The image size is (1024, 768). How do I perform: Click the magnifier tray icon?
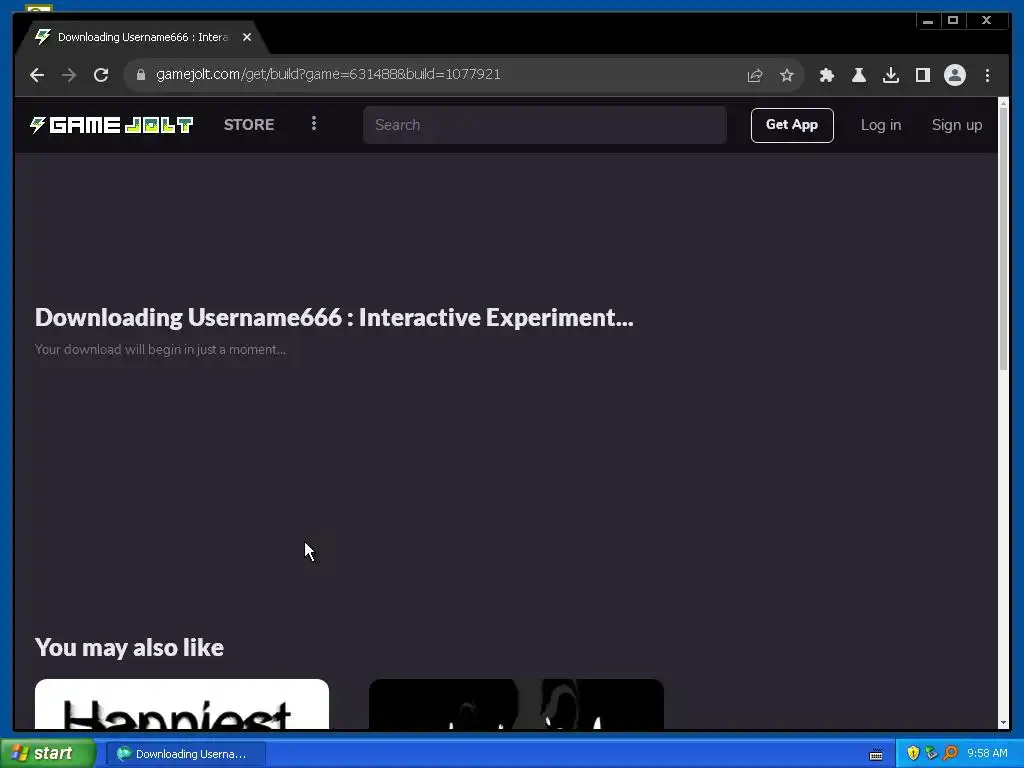(950, 754)
